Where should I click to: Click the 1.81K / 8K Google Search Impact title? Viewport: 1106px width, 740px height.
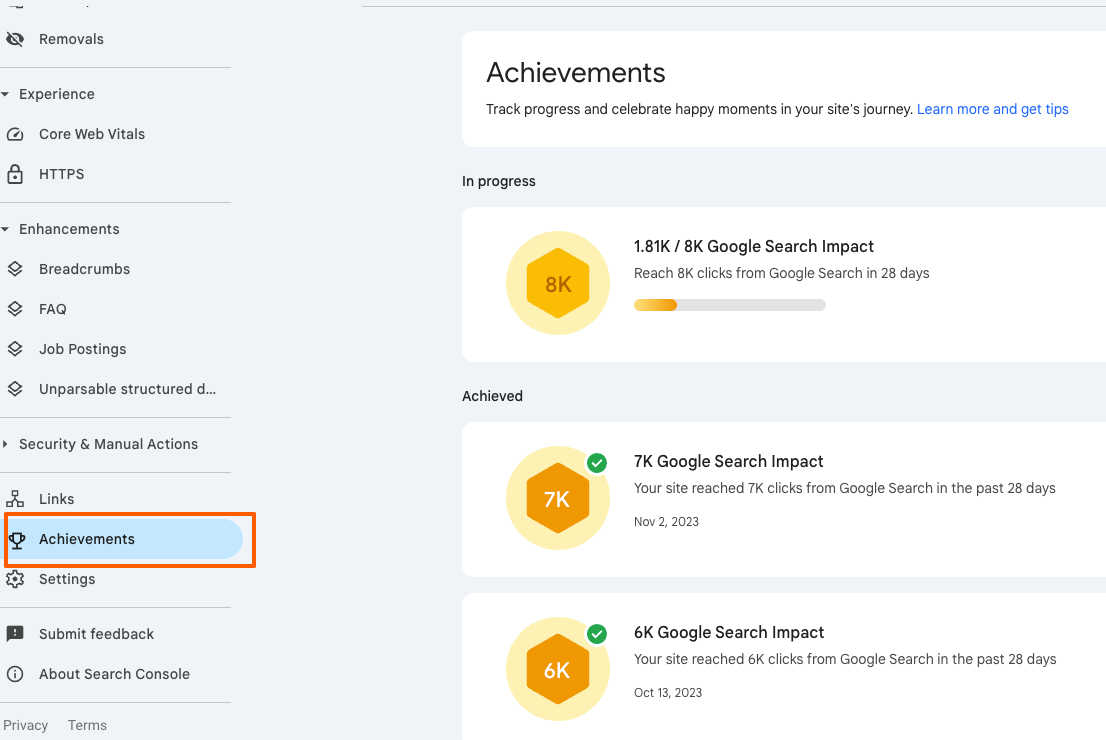pos(753,246)
